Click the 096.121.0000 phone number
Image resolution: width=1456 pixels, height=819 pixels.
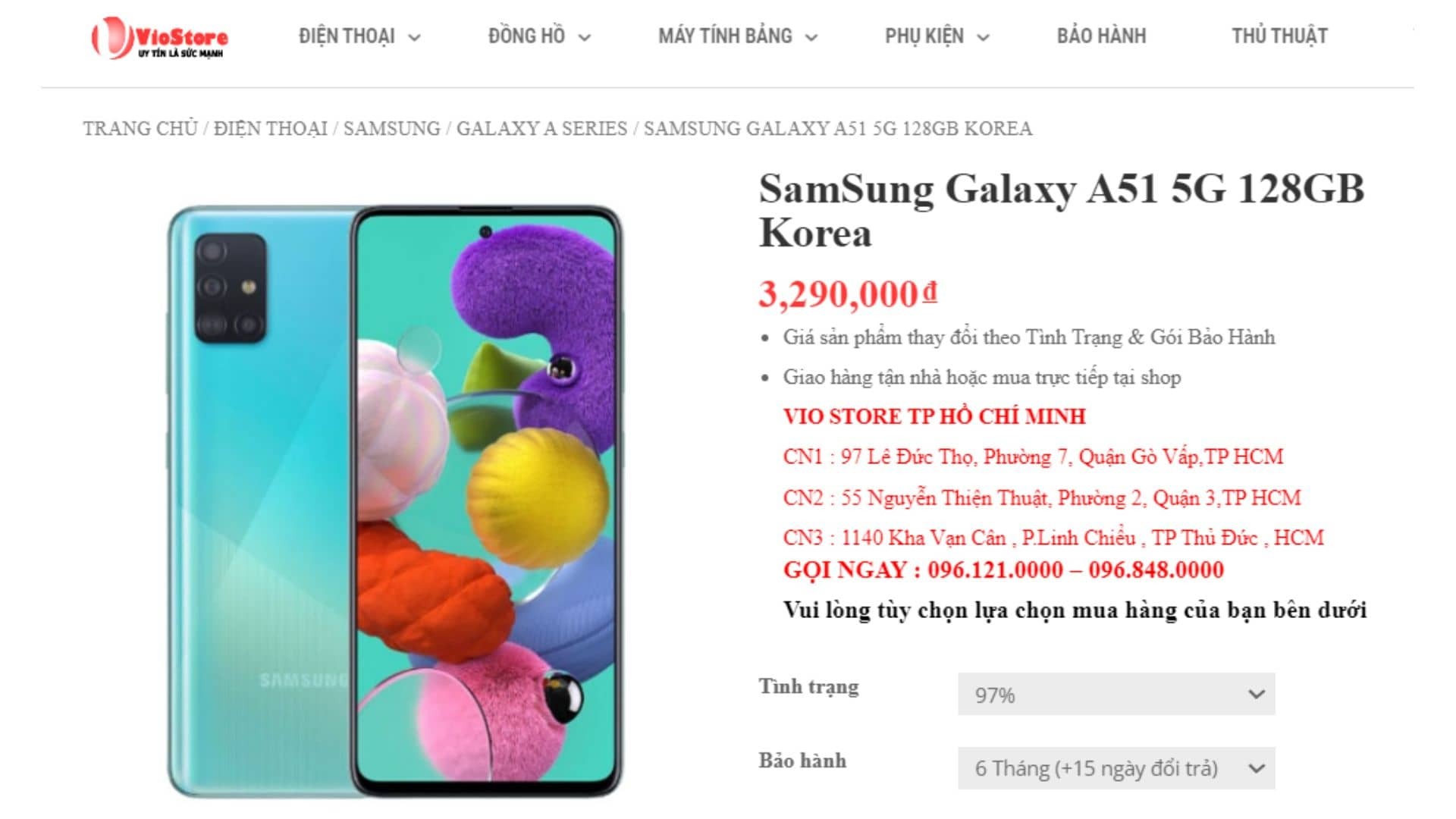pyautogui.click(x=995, y=570)
